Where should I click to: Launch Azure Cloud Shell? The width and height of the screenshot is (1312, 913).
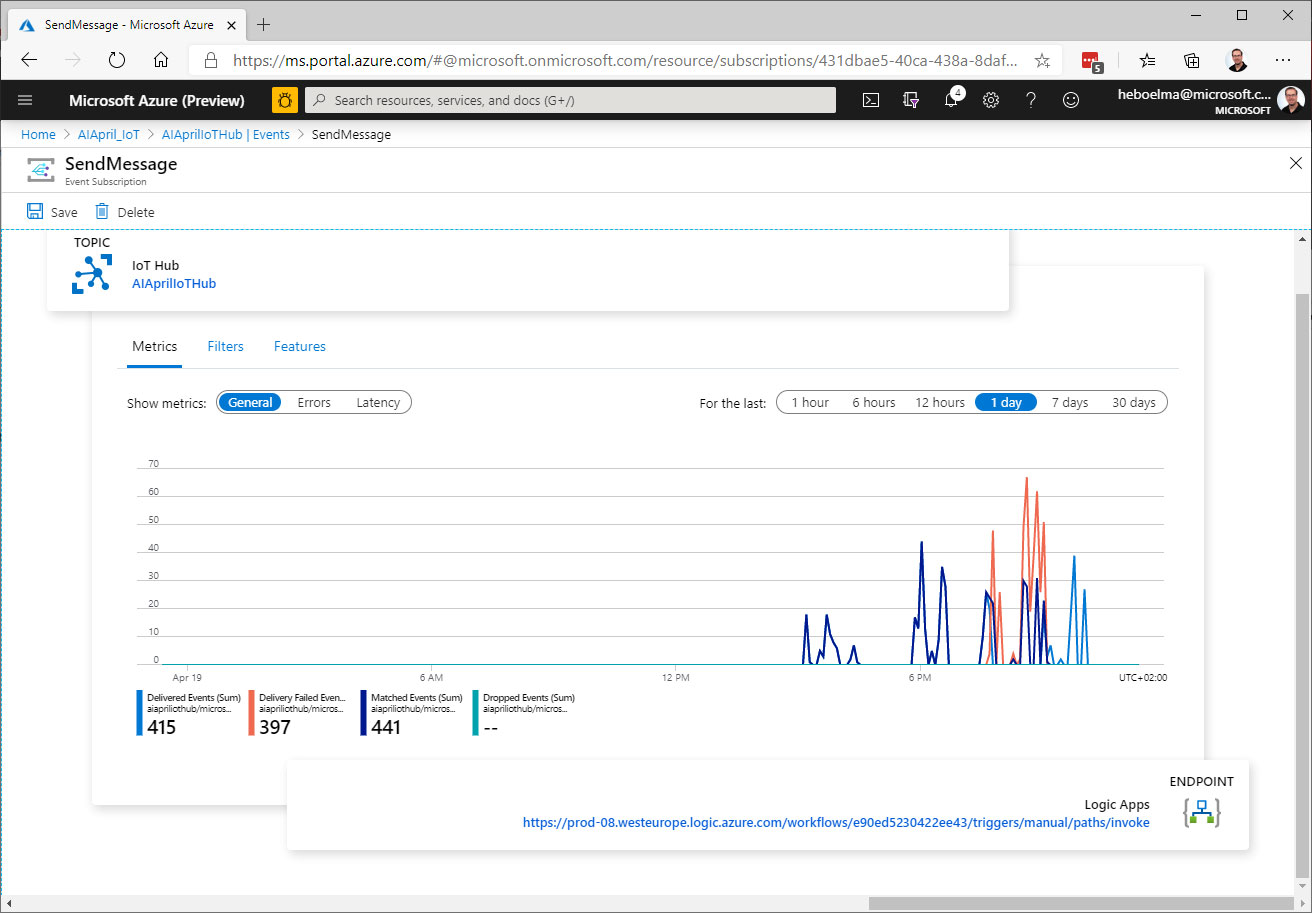(871, 100)
